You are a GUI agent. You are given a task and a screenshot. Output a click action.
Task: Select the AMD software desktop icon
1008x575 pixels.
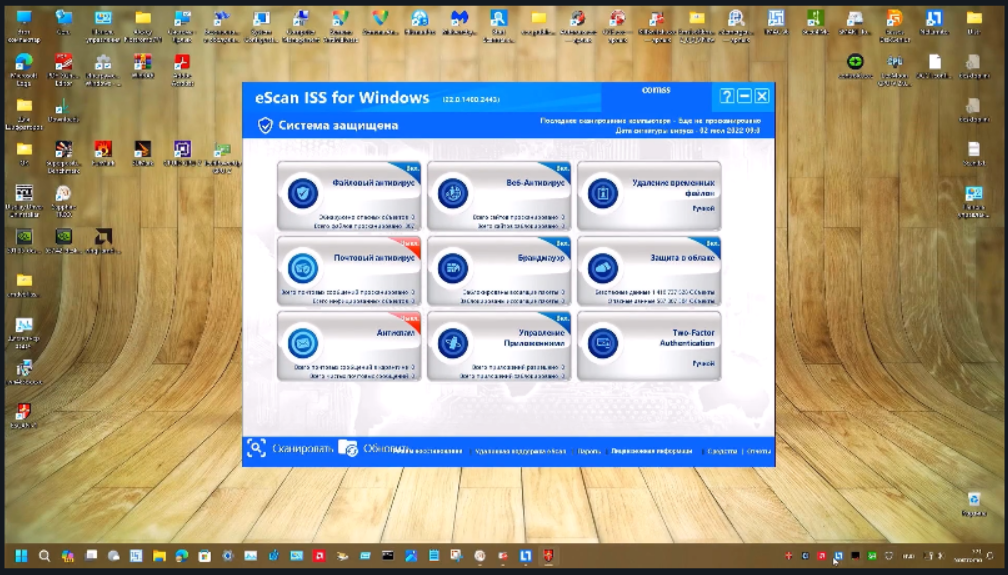[103, 241]
